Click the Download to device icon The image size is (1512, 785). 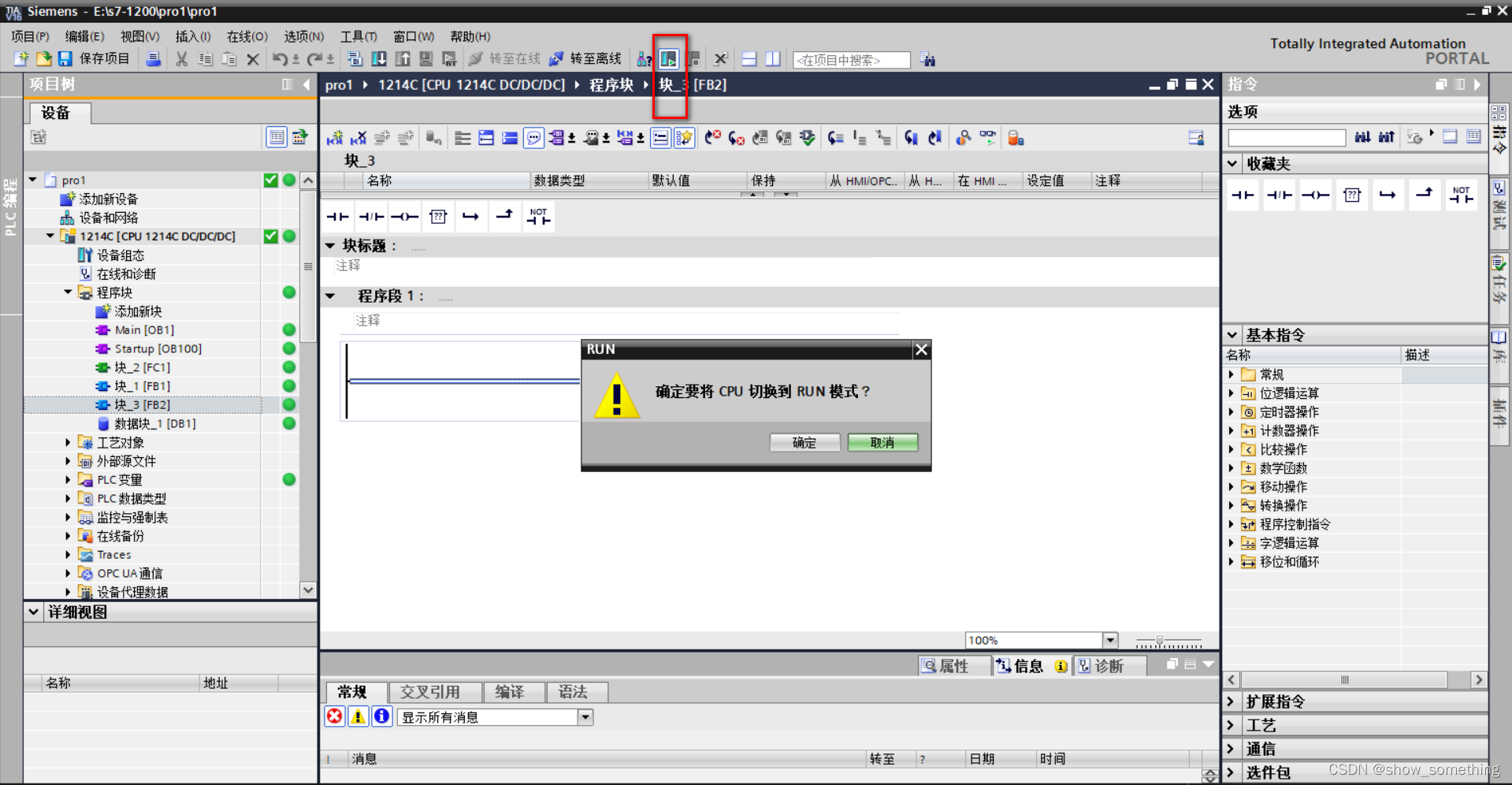379,59
